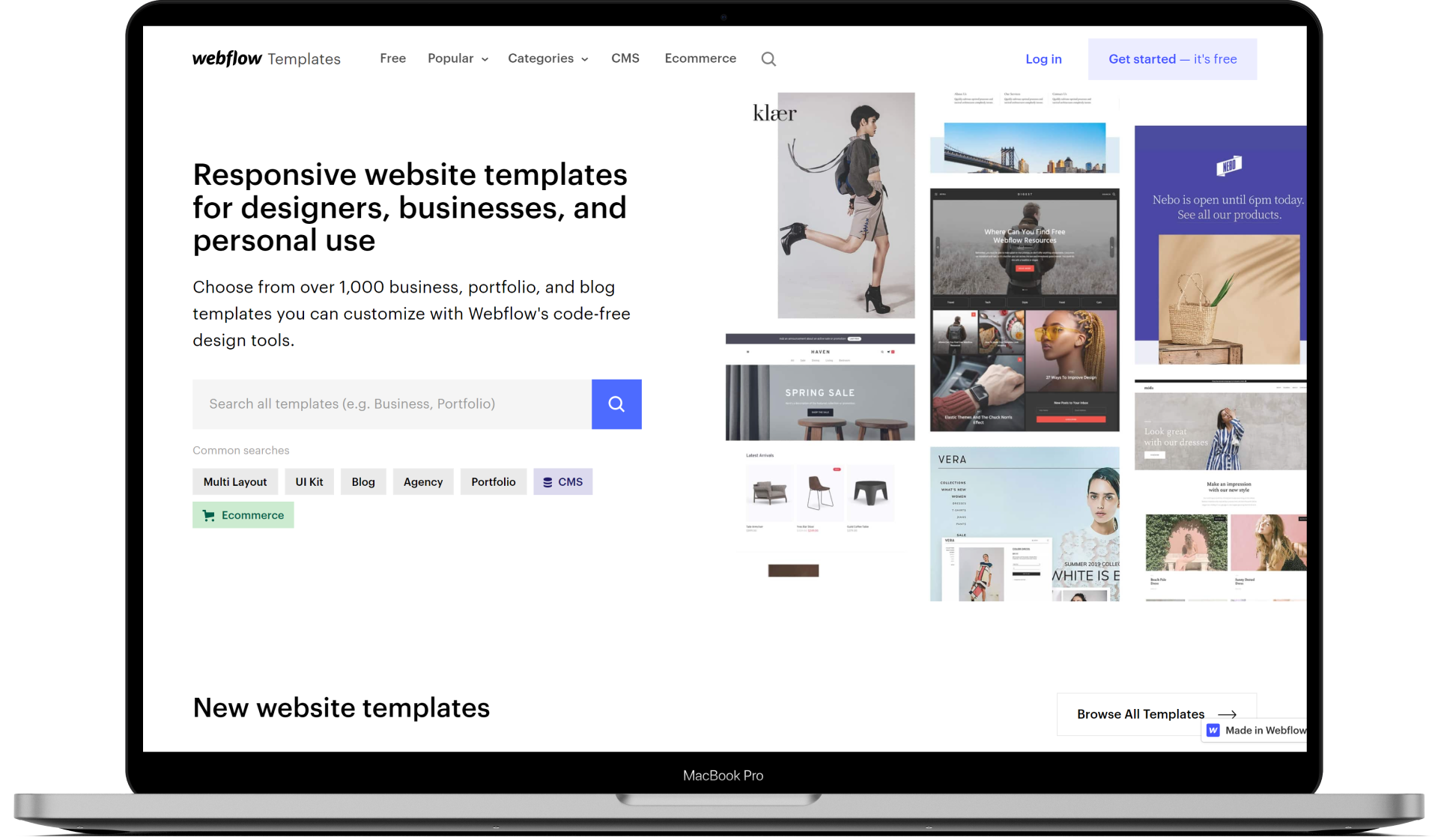Viewport: 1438px width, 840px height.
Task: Select the Portfolio filter tag
Action: [x=493, y=481]
